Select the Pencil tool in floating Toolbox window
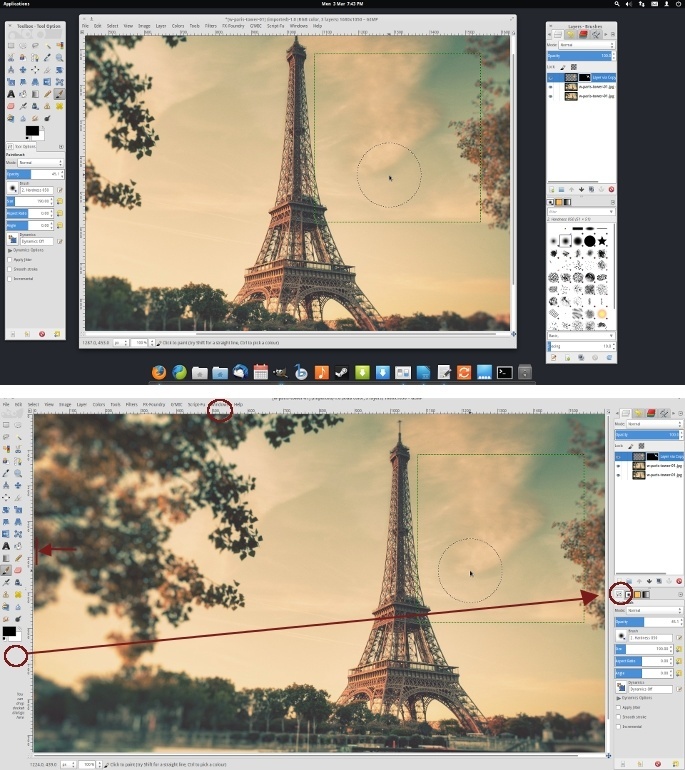Viewport: 685px width, 770px height. pyautogui.click(x=47, y=94)
